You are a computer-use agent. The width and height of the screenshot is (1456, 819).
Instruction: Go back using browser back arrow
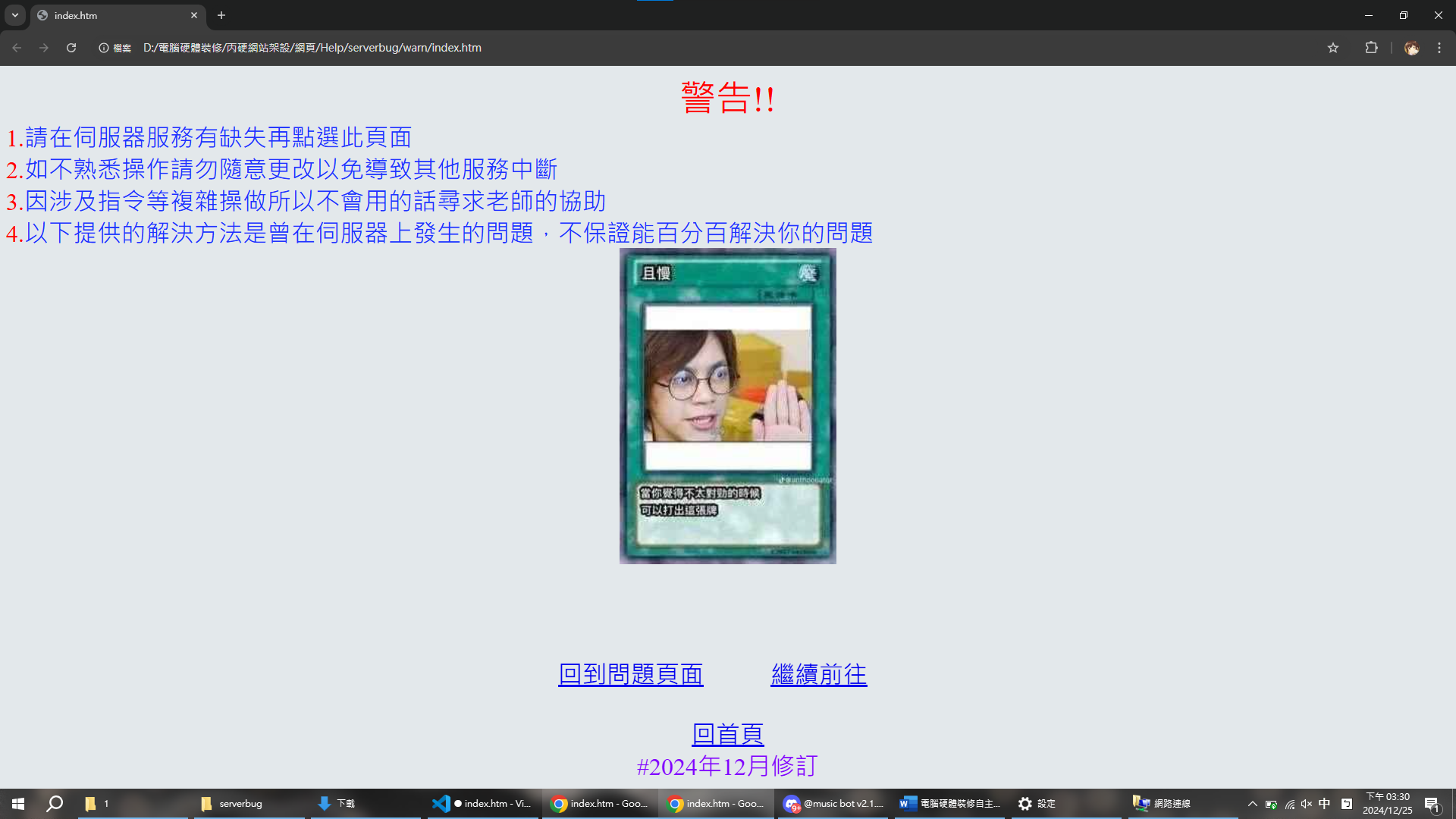tap(17, 48)
